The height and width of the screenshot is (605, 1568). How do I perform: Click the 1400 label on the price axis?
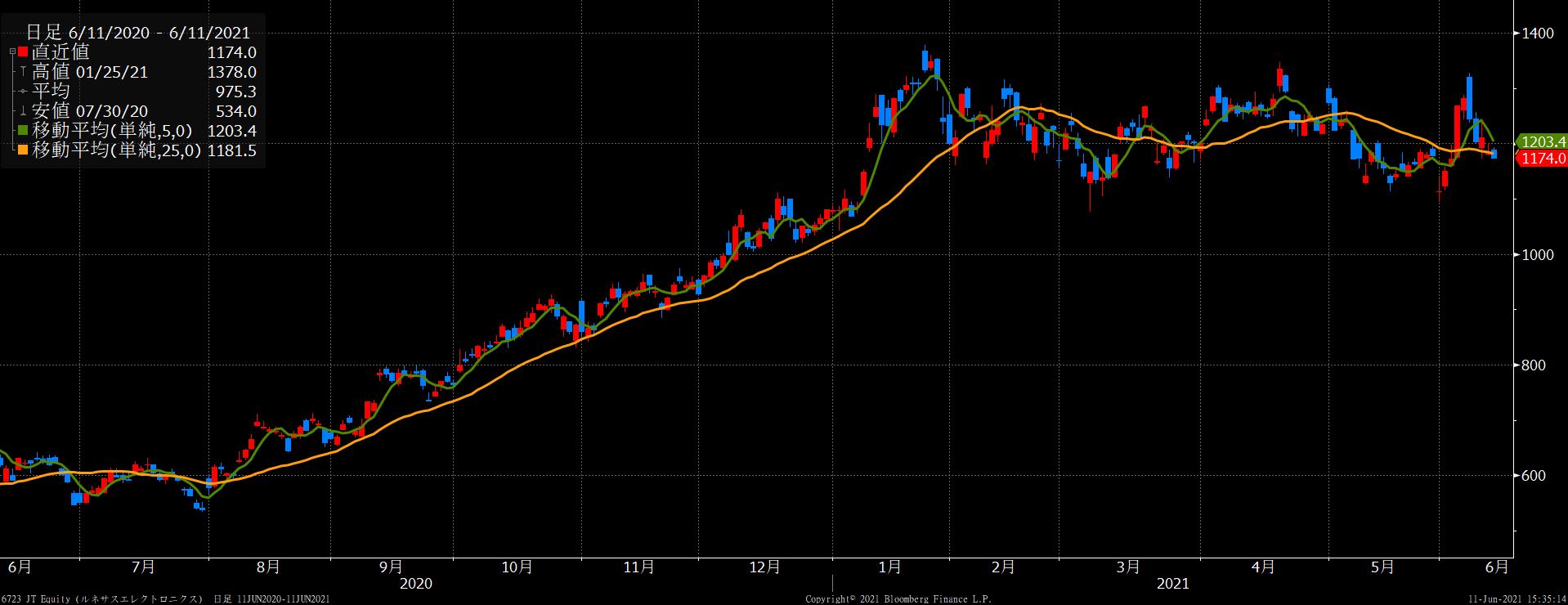(x=1537, y=34)
